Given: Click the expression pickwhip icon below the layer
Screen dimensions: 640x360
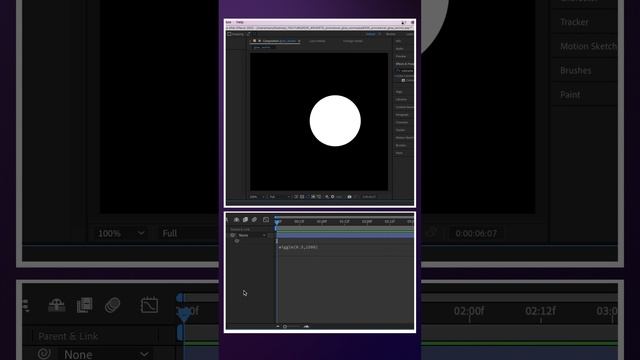Looking at the screenshot, I should tap(237, 241).
